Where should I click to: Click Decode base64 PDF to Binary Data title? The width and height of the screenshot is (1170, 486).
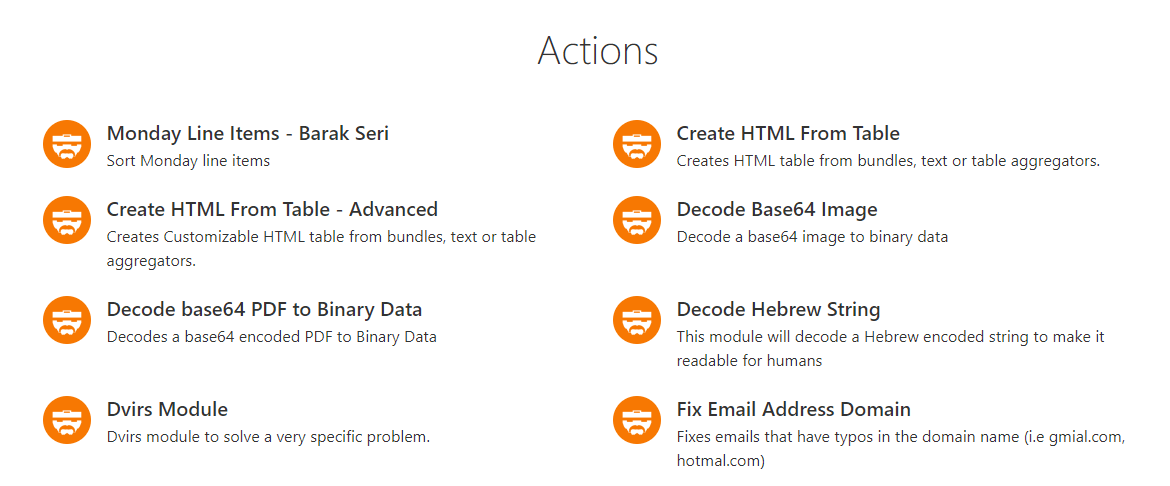tap(264, 309)
